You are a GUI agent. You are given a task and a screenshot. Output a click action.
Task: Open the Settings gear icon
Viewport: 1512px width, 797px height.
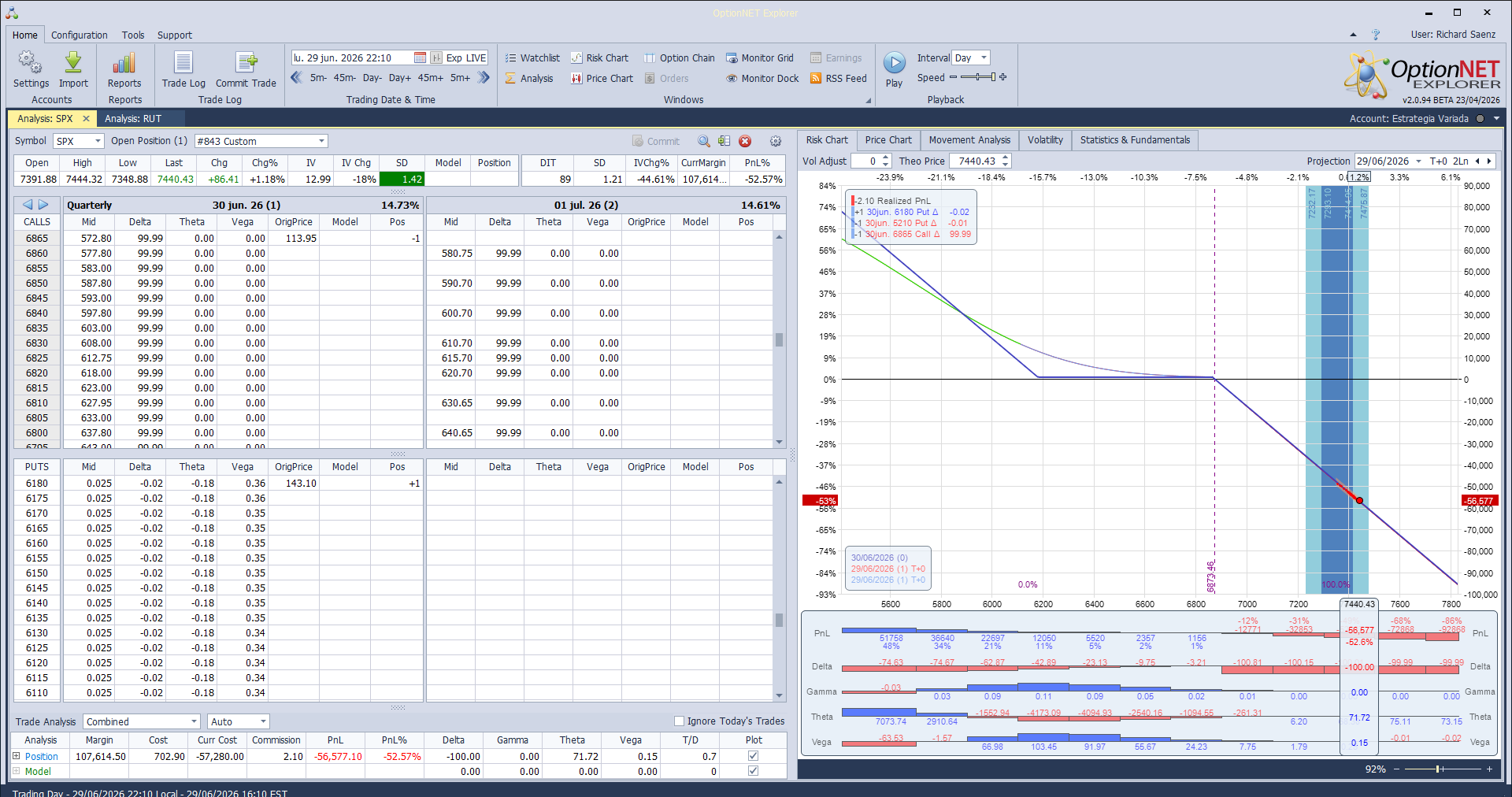coord(31,63)
